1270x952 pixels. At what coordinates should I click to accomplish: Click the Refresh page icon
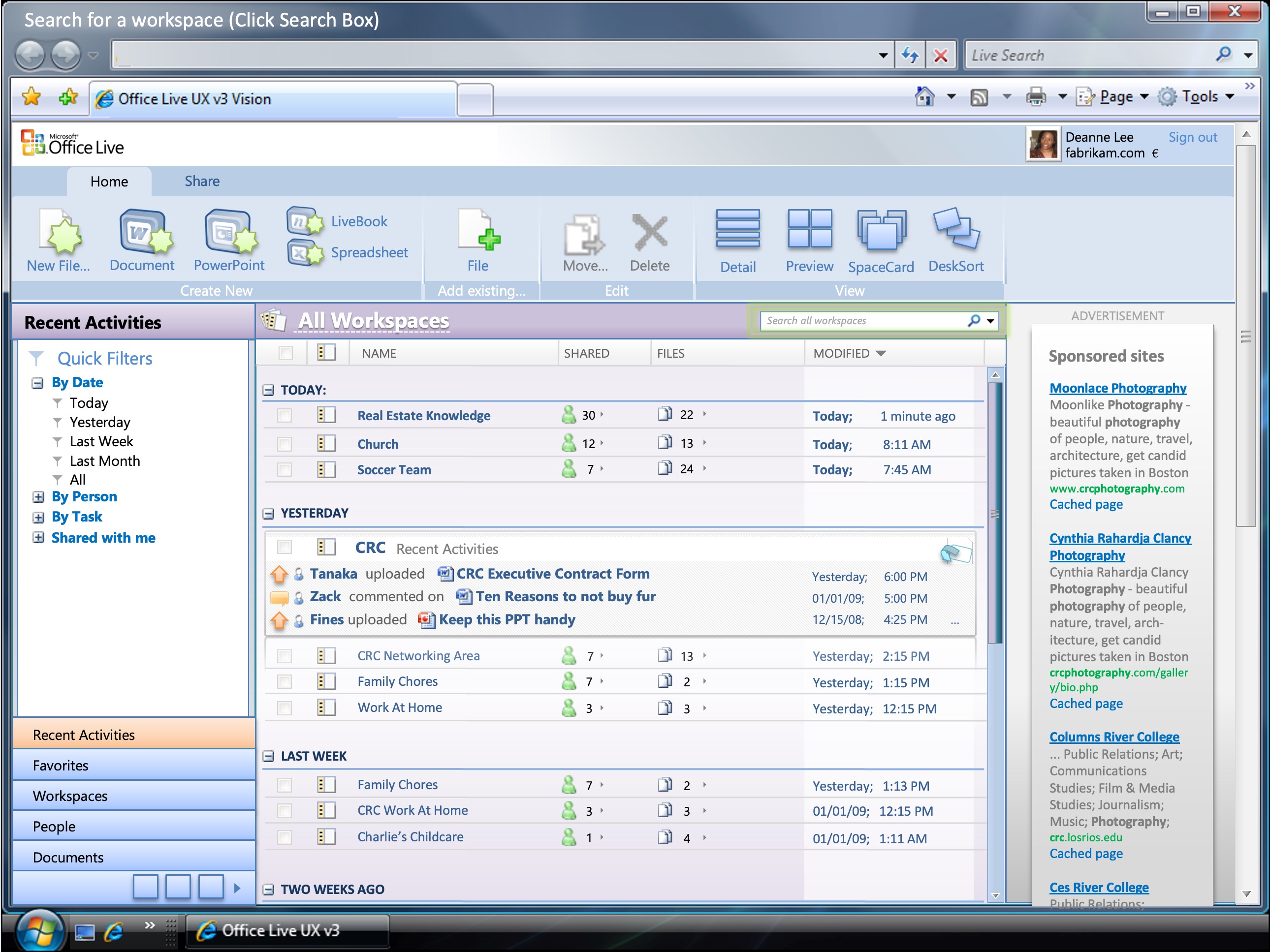pos(910,56)
